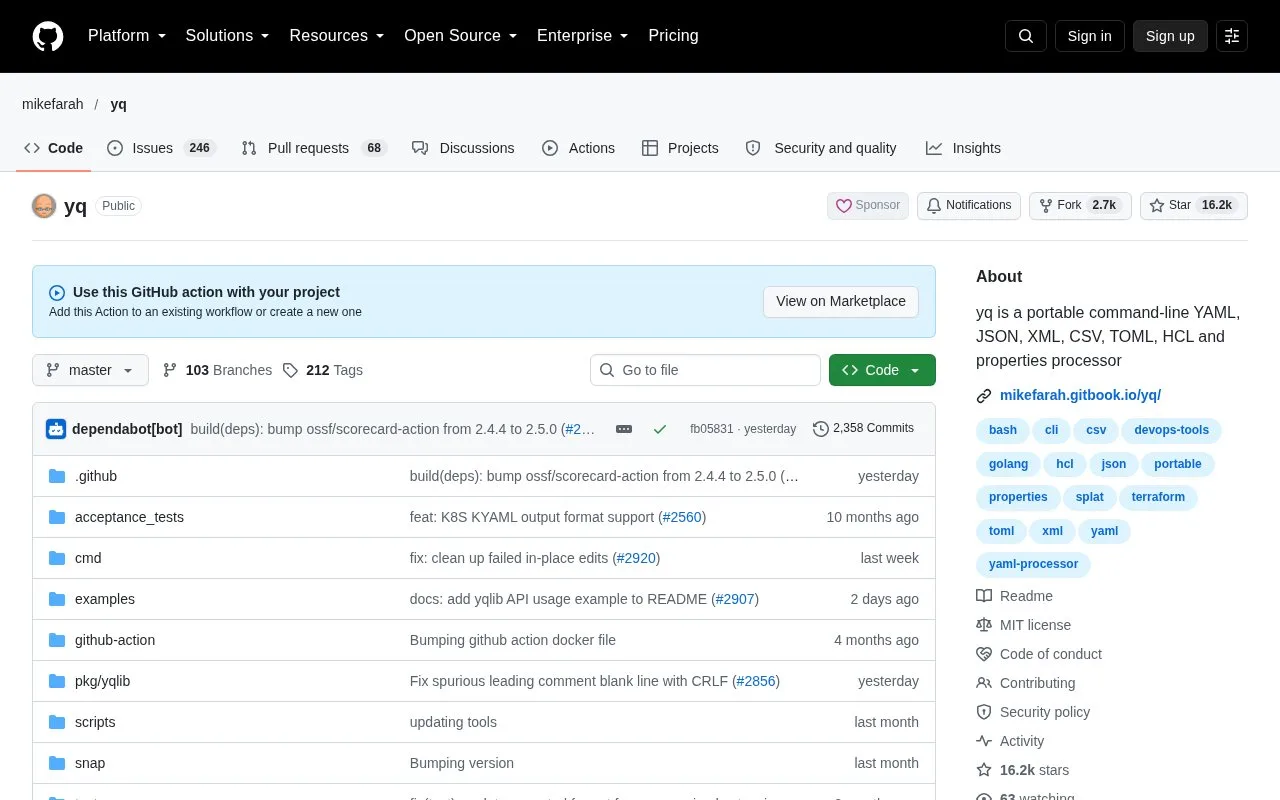Click the Notifications bell button
This screenshot has height=800, width=1280.
click(969, 206)
